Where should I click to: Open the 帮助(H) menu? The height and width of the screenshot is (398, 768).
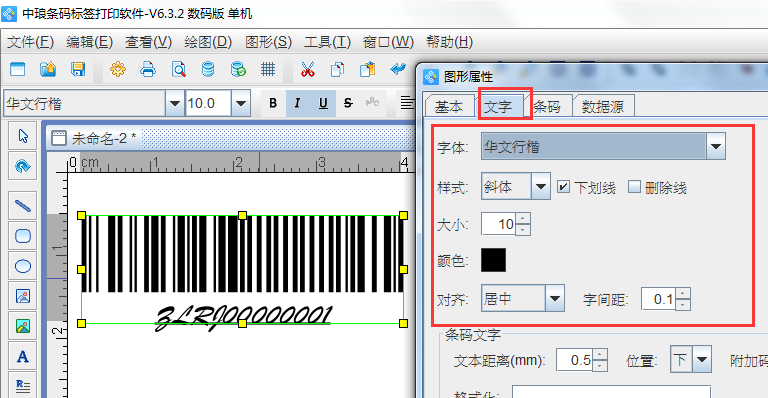(x=449, y=42)
